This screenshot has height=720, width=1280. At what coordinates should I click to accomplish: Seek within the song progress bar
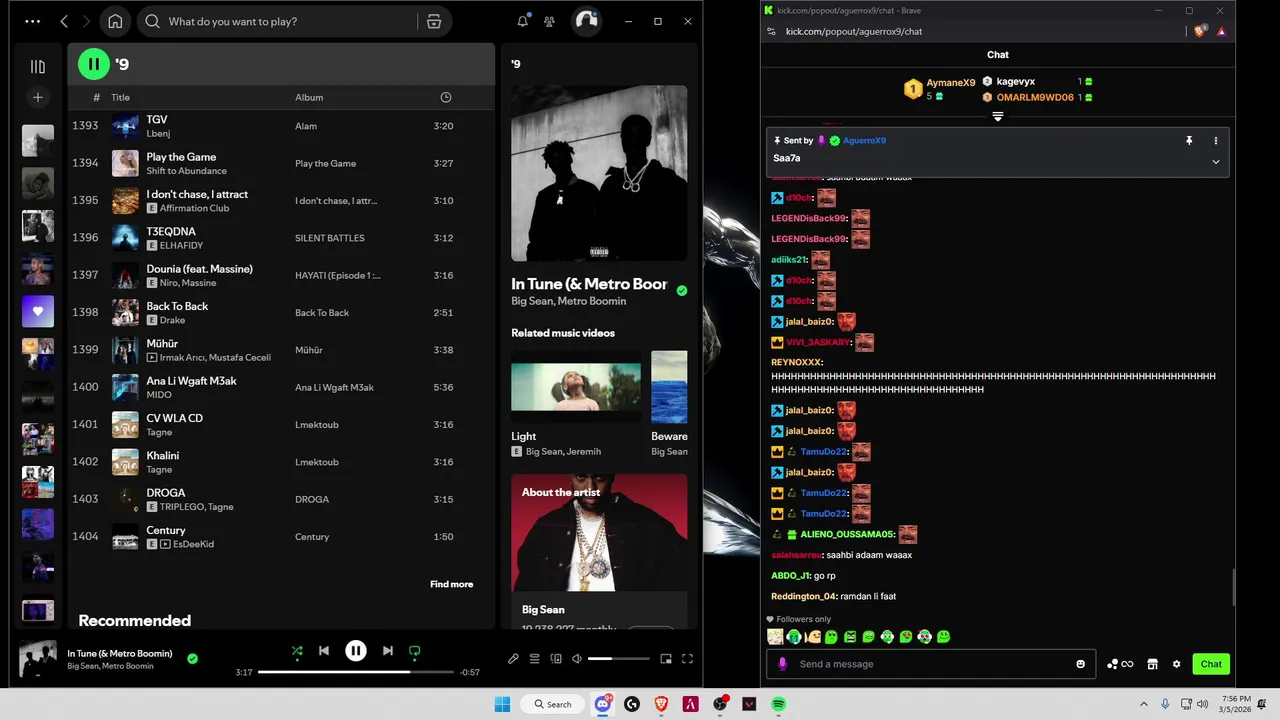point(356,672)
